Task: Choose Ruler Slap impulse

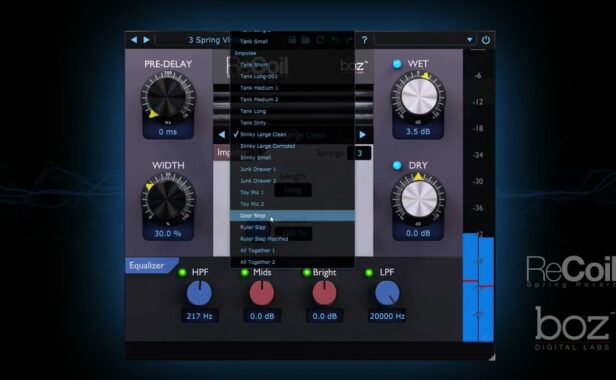Action: 292,227
